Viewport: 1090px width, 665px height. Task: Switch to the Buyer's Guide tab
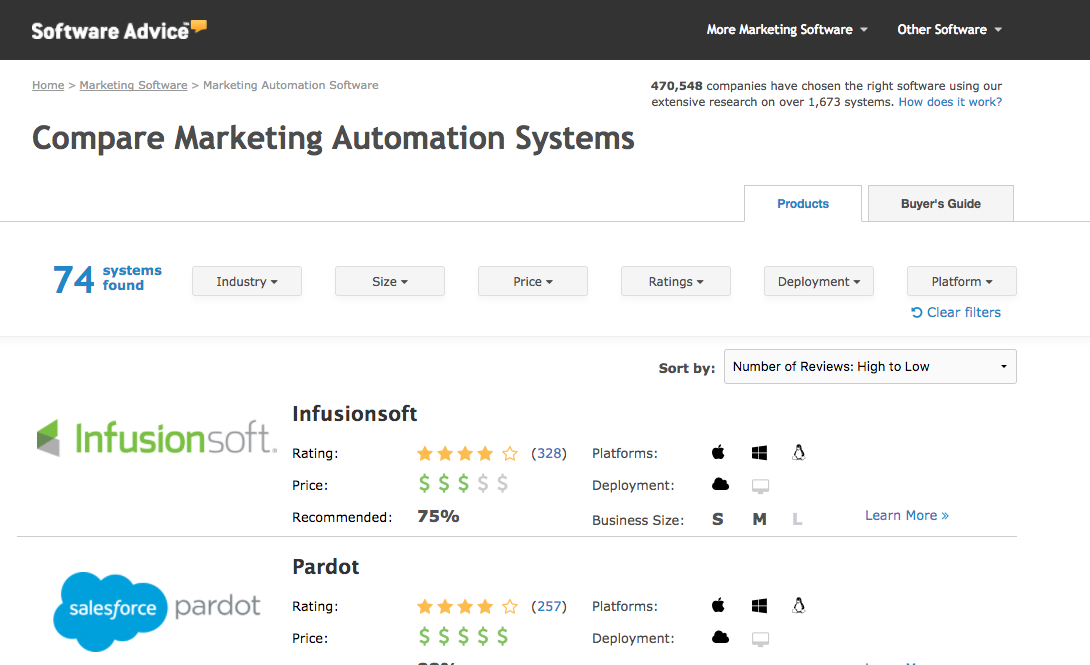click(940, 204)
